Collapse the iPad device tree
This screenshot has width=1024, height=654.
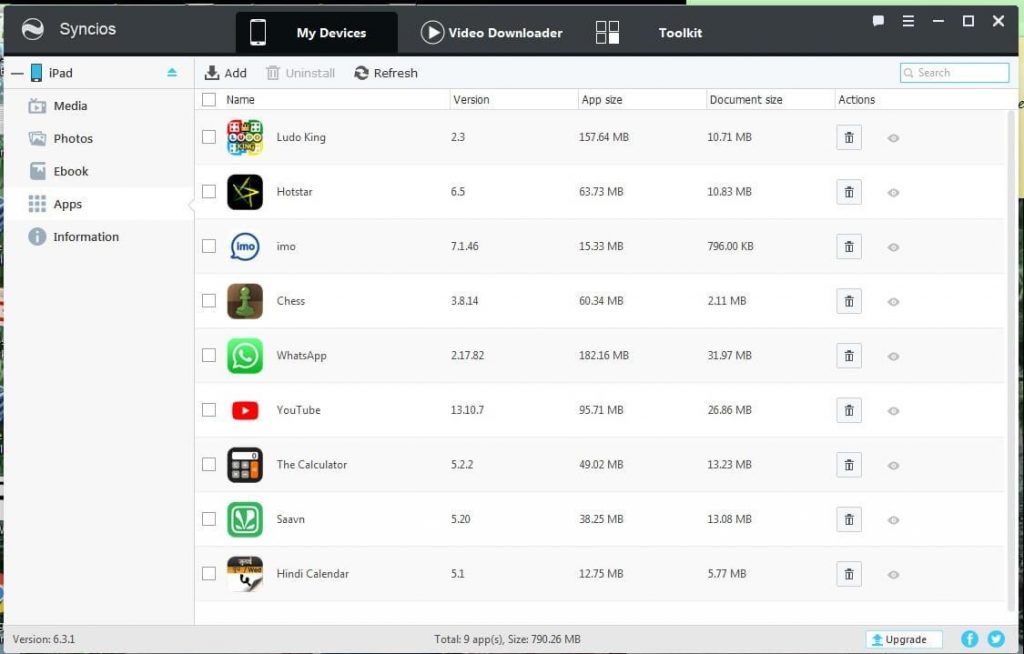coord(17,73)
